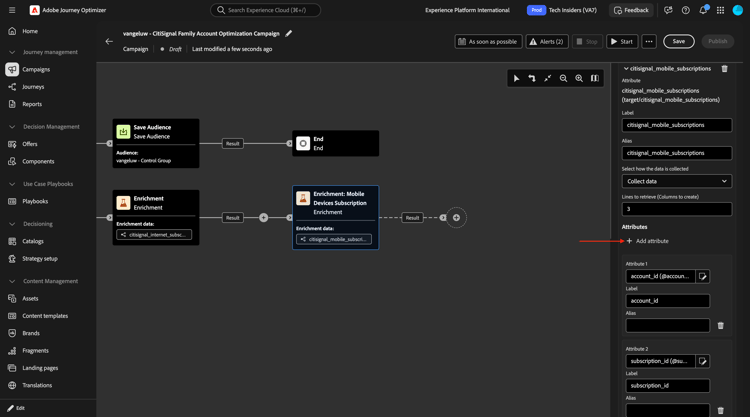This screenshot has width=750, height=417.
Task: Click the Save button
Action: pos(679,42)
